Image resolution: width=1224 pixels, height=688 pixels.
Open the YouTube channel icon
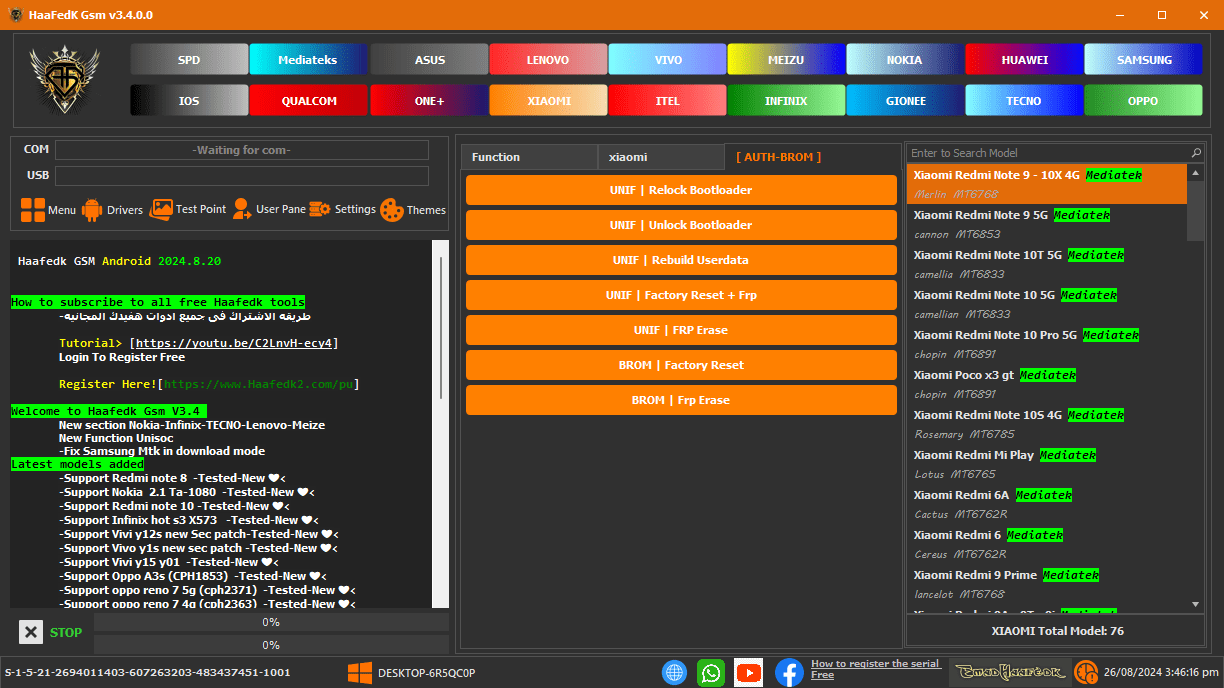click(x=748, y=672)
